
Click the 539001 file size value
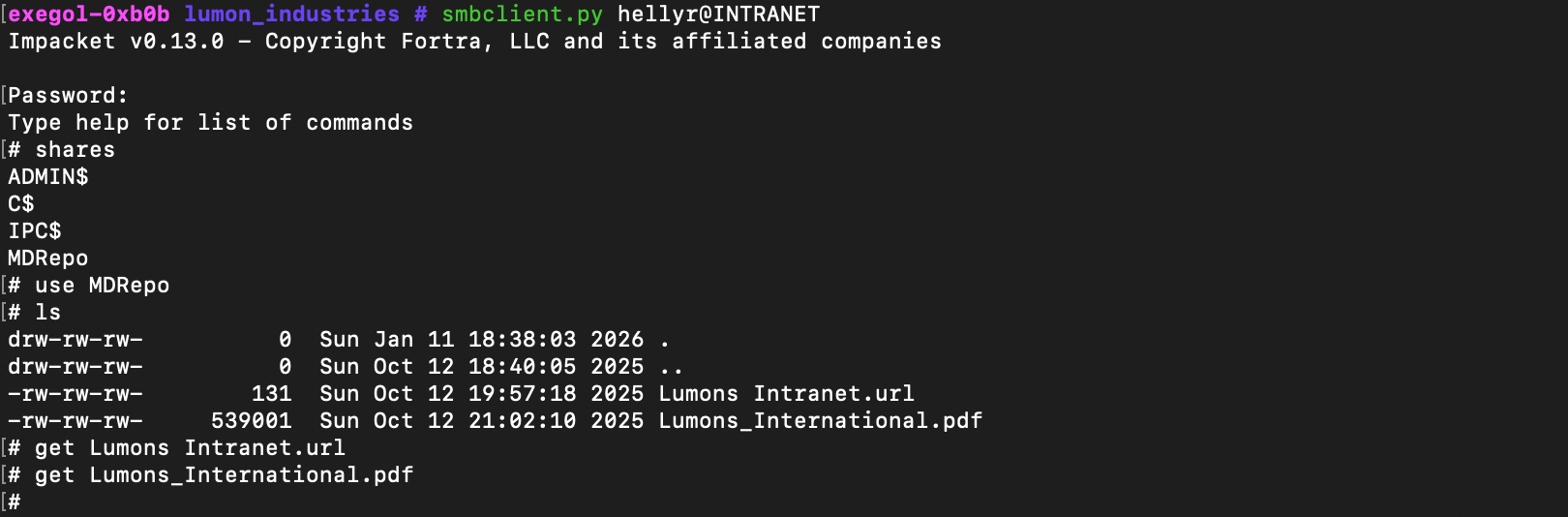[252, 421]
